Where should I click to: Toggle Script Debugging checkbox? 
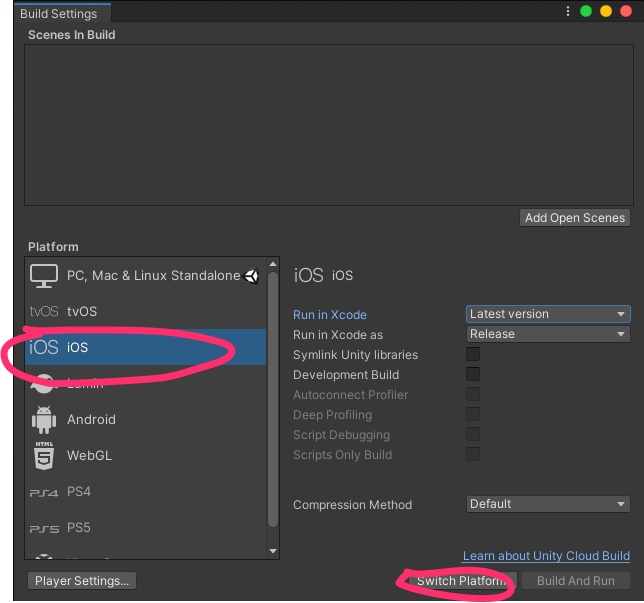[473, 434]
